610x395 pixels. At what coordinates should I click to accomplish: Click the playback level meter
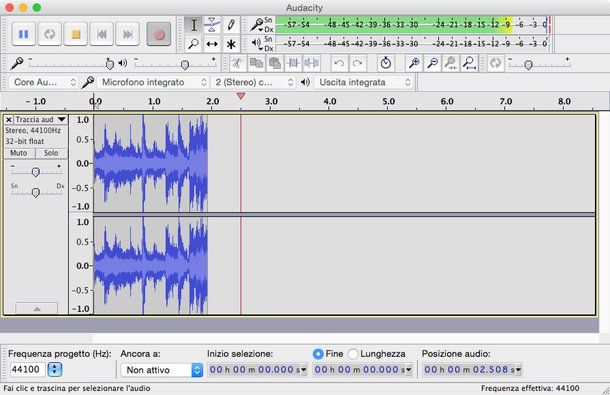(x=412, y=44)
